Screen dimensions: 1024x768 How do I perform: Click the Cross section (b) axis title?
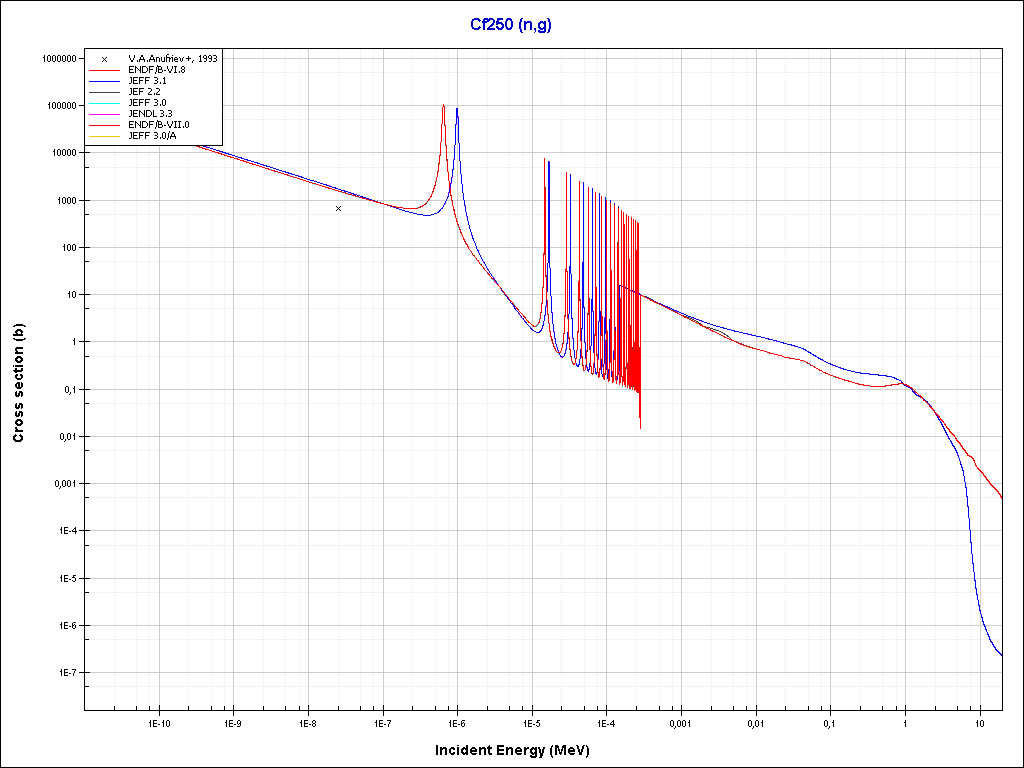(x=18, y=384)
